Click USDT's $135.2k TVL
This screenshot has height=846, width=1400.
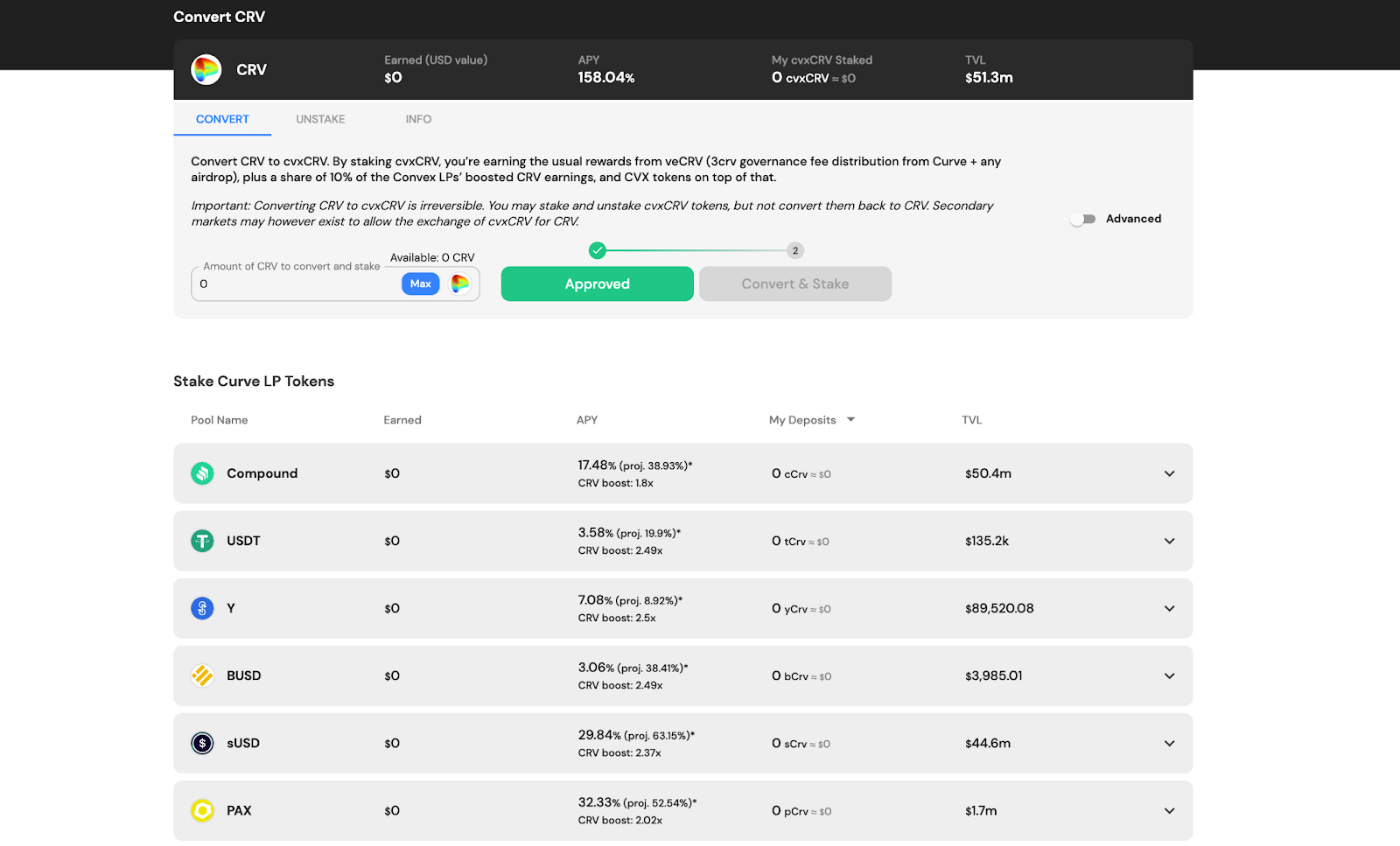point(987,541)
